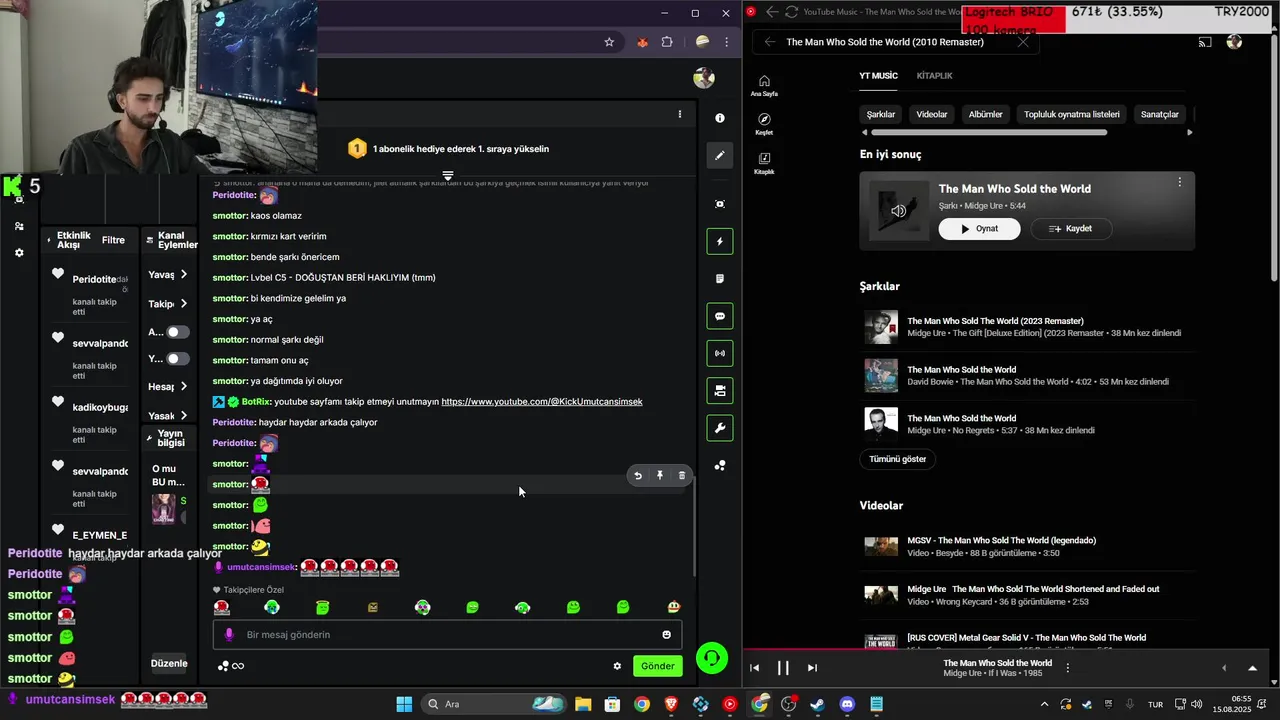
Task: Open Brave browser from the taskbar
Action: 671,704
